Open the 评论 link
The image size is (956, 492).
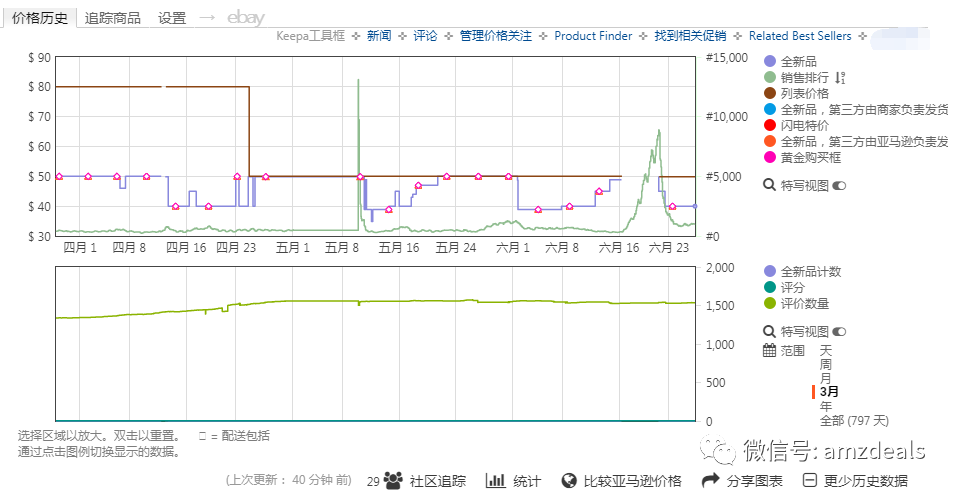[425, 36]
